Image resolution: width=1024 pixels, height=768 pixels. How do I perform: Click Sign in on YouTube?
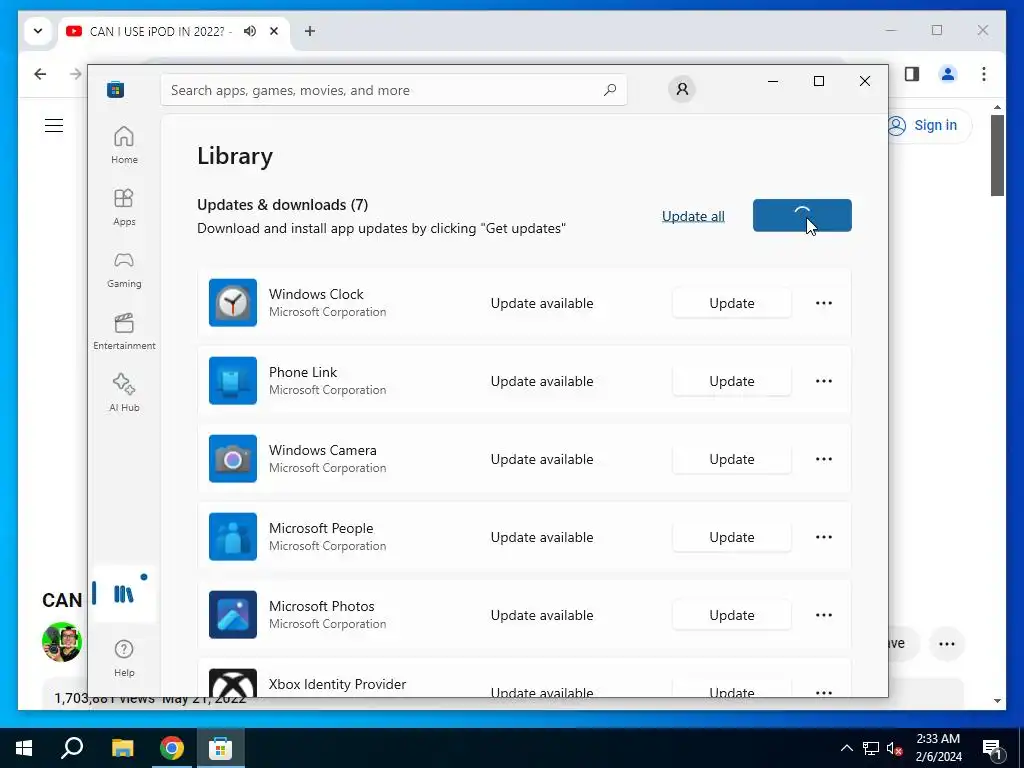pos(930,125)
